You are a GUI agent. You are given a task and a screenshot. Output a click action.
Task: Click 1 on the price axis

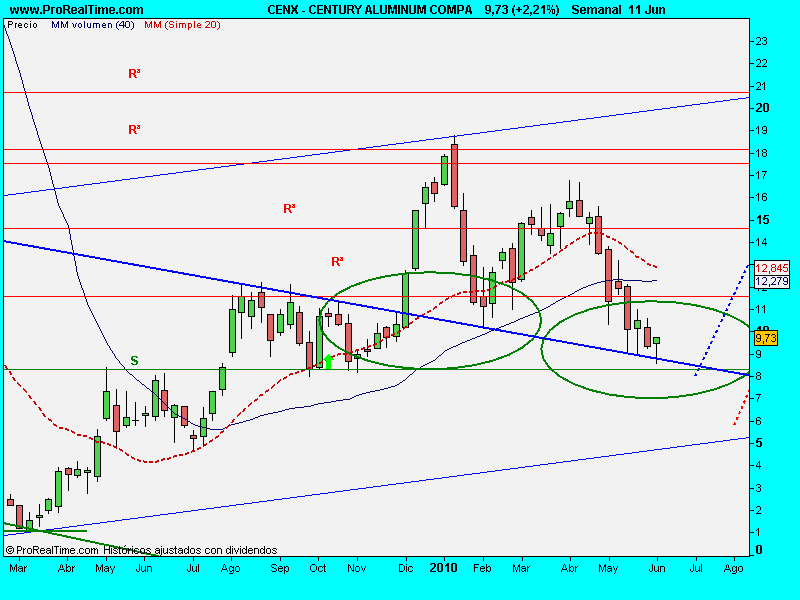click(759, 532)
